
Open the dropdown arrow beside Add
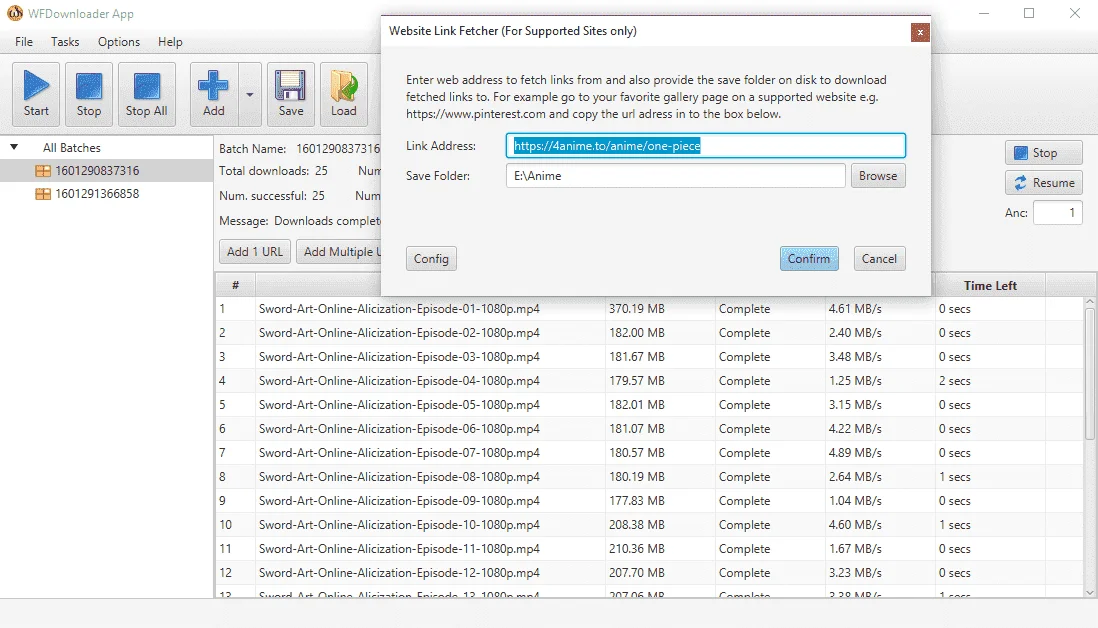(x=250, y=95)
